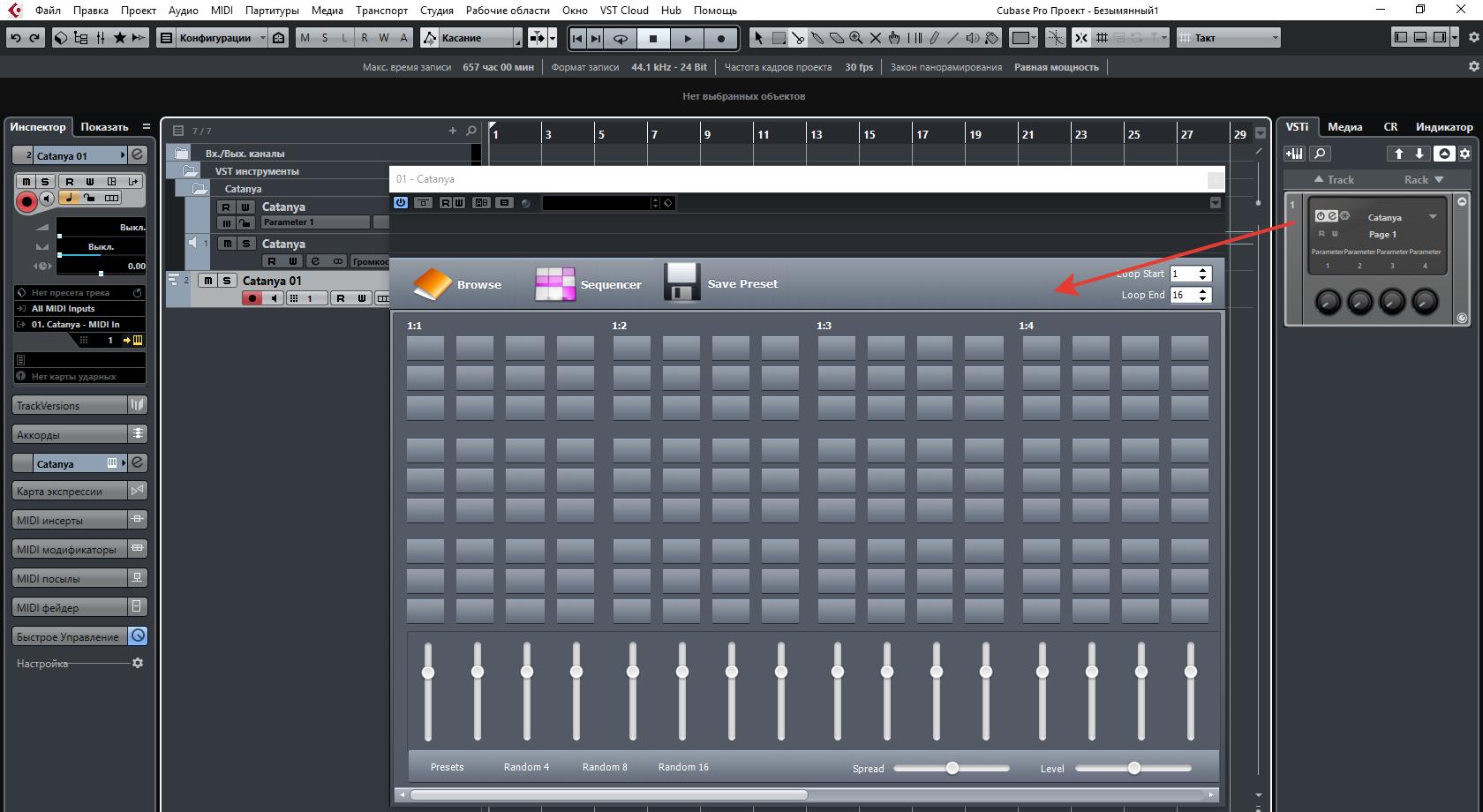Click the Stop transport button
1483x812 pixels.
coord(653,38)
